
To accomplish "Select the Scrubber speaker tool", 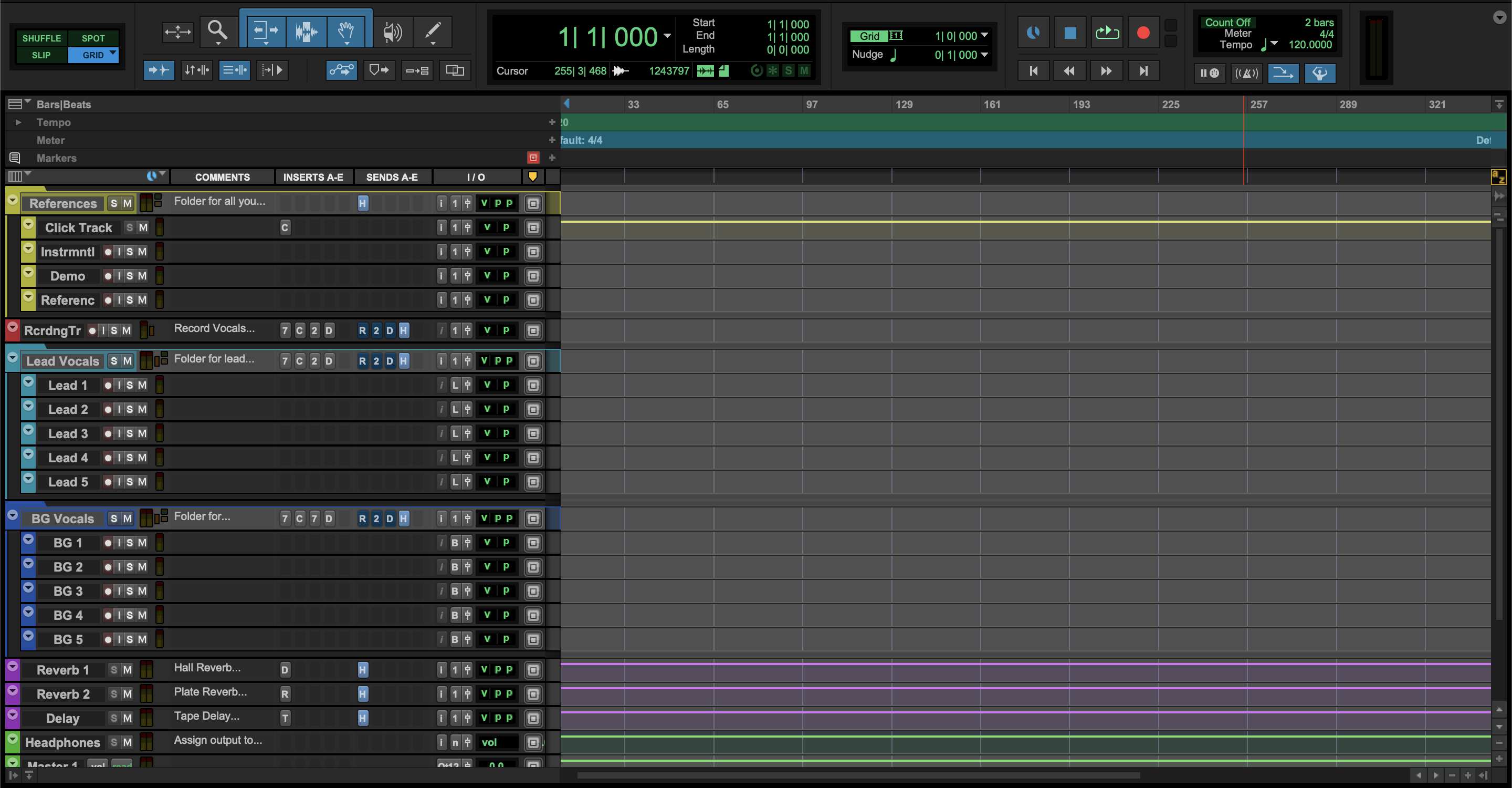I will tap(392, 32).
